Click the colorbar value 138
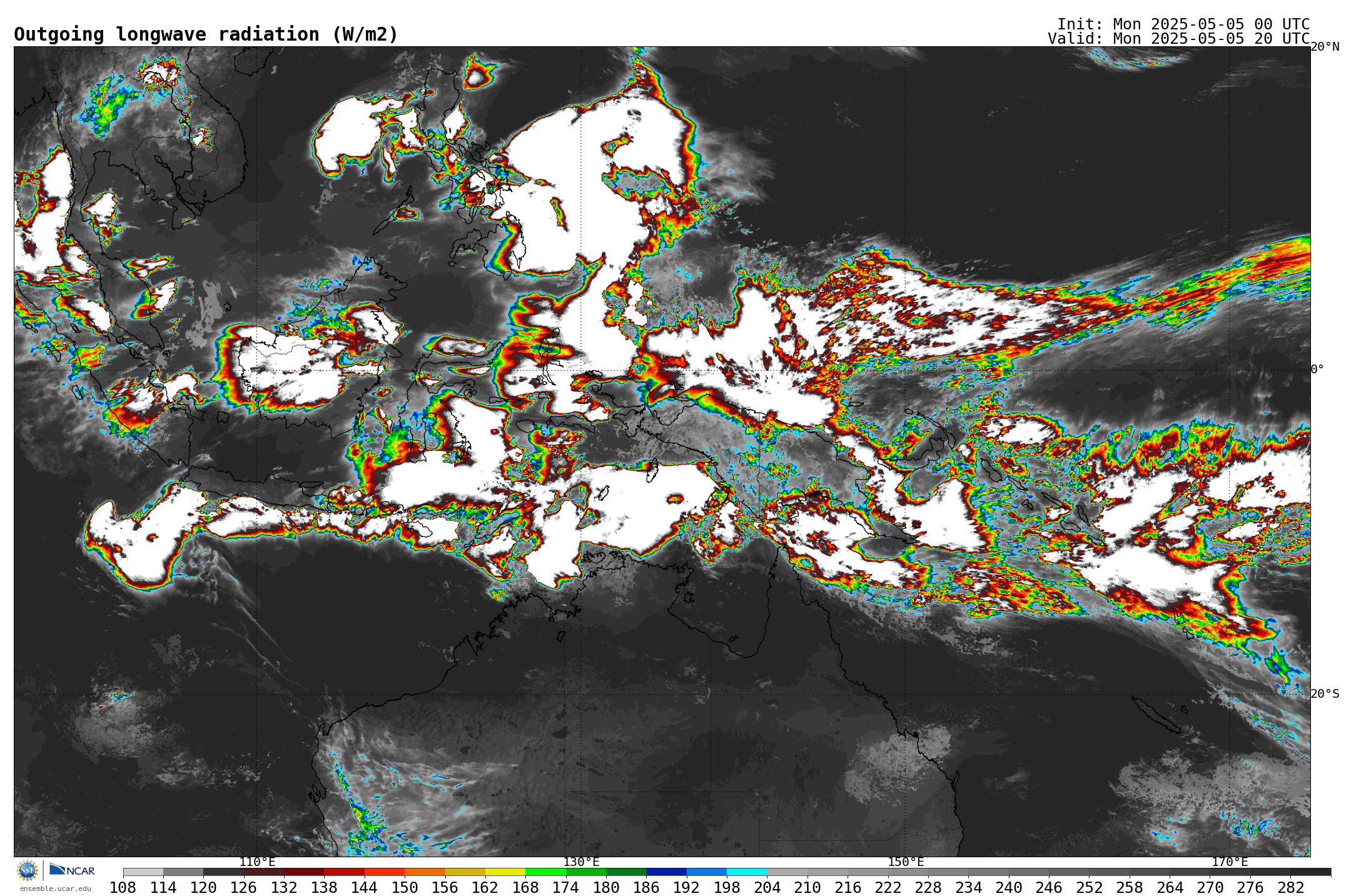 point(324,888)
